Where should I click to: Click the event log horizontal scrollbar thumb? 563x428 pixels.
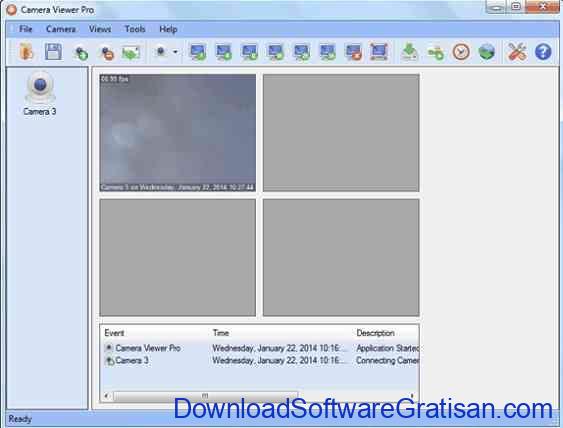point(205,396)
